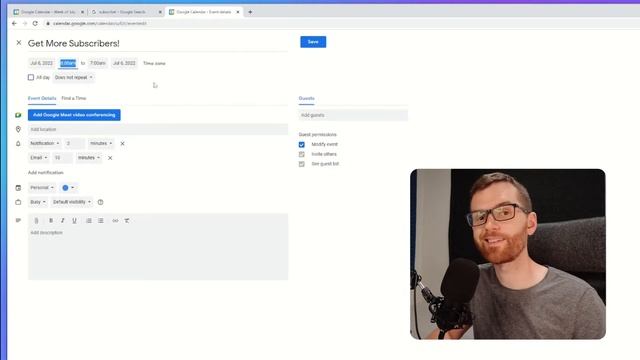640x360 pixels.
Task: Remove the Email notification reminder
Action: 110,158
